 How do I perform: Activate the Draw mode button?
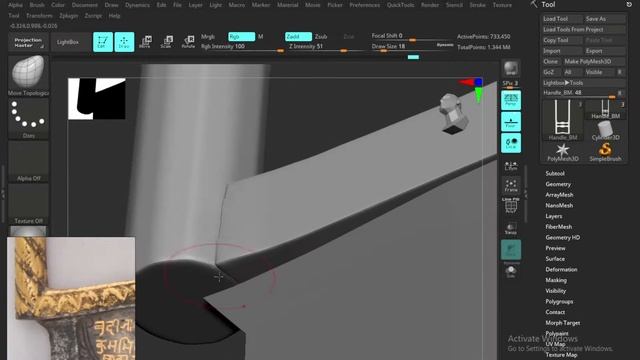[x=124, y=42]
